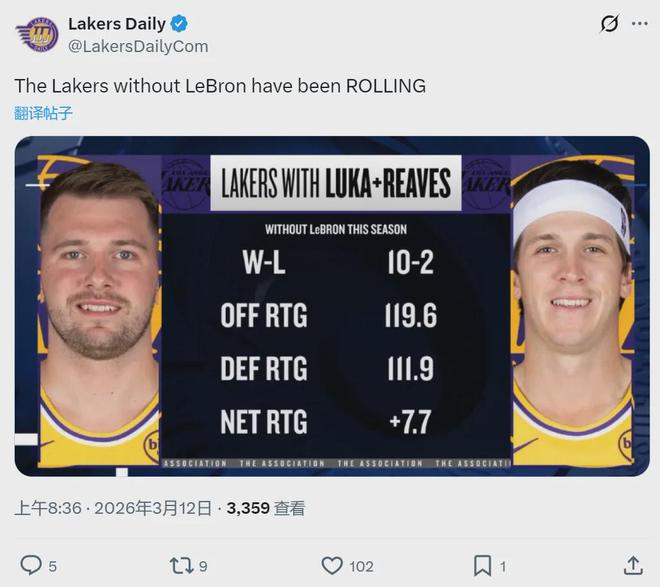
Task: Bookmark the post with the bookmark icon
Action: click(482, 565)
